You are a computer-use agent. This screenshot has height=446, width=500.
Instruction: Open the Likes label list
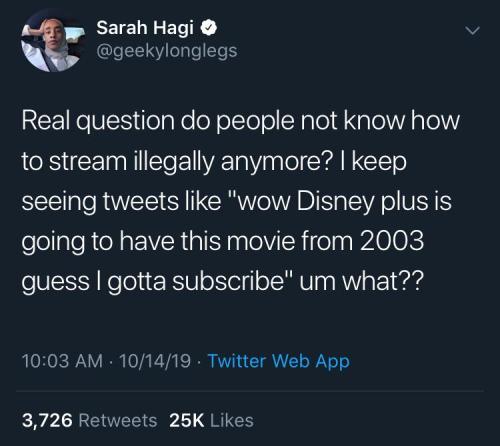click(x=232, y=420)
